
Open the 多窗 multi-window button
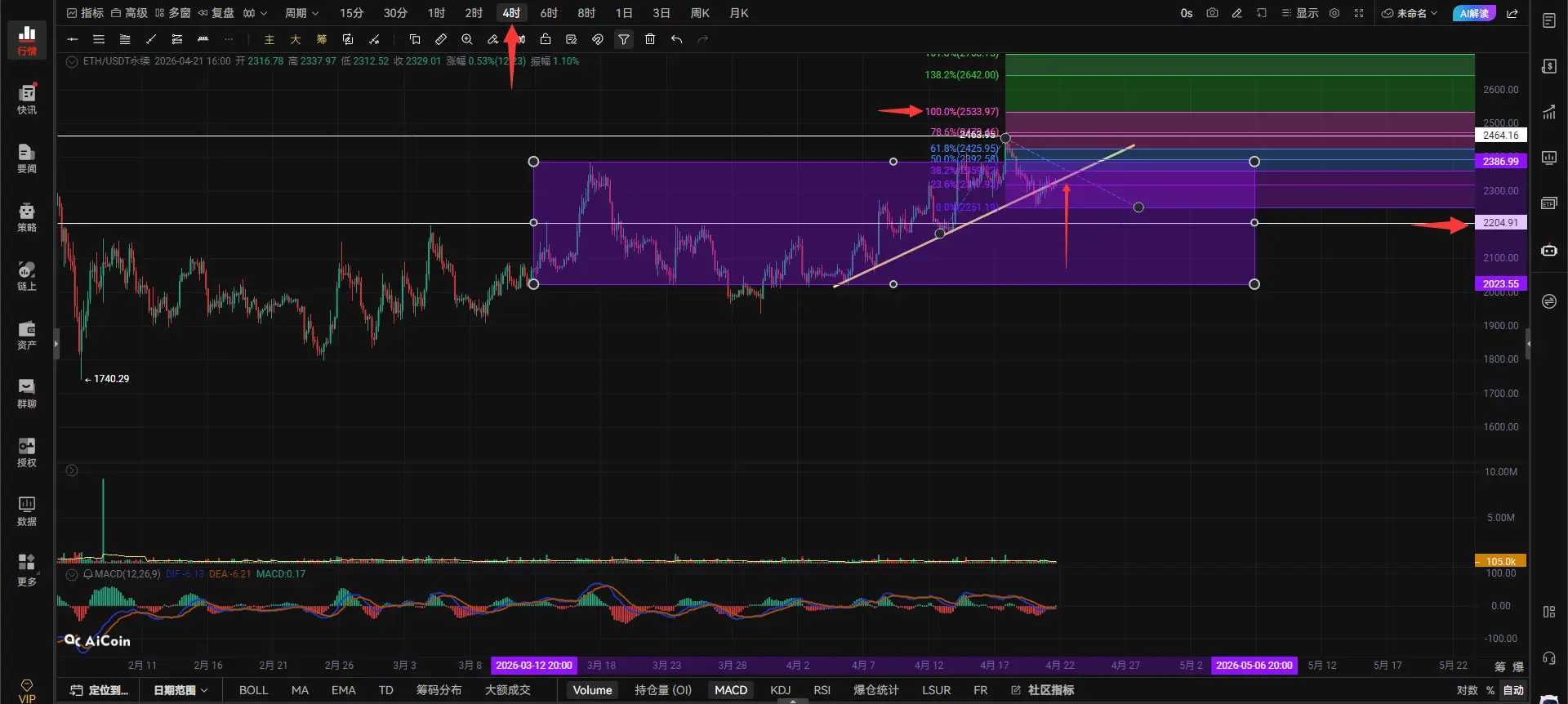(x=172, y=13)
